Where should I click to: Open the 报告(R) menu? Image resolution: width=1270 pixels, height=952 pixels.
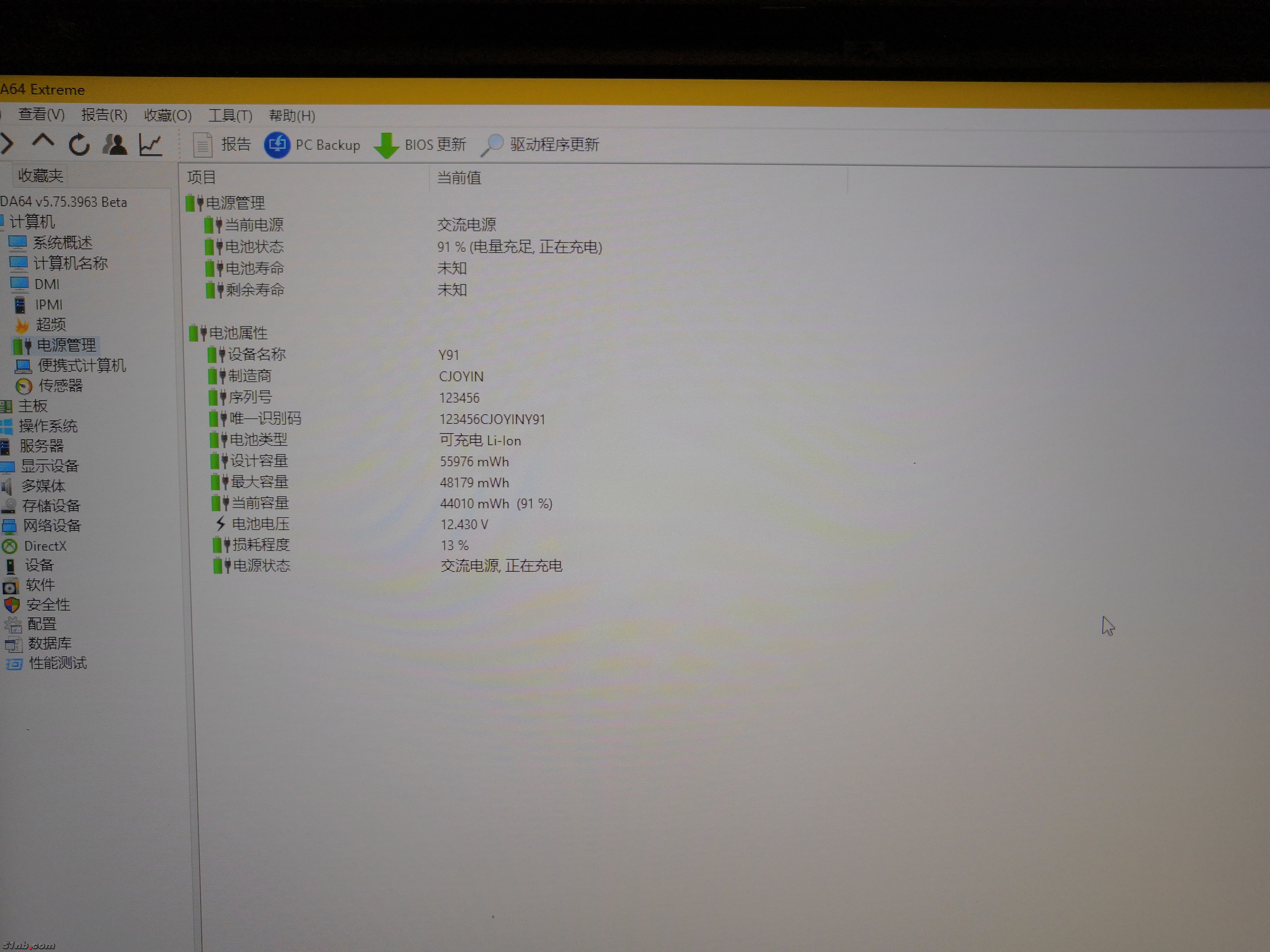pyautogui.click(x=104, y=115)
